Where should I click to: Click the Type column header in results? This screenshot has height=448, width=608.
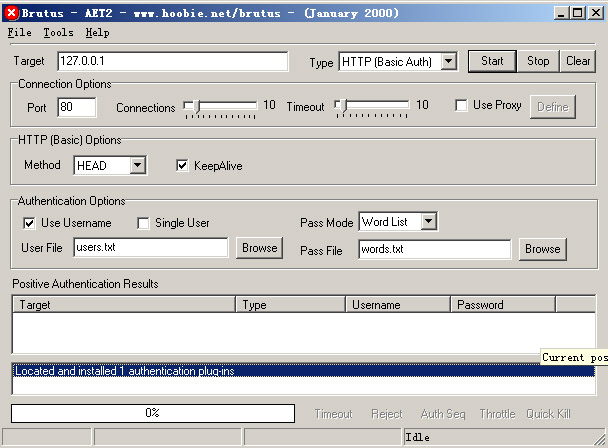click(290, 304)
